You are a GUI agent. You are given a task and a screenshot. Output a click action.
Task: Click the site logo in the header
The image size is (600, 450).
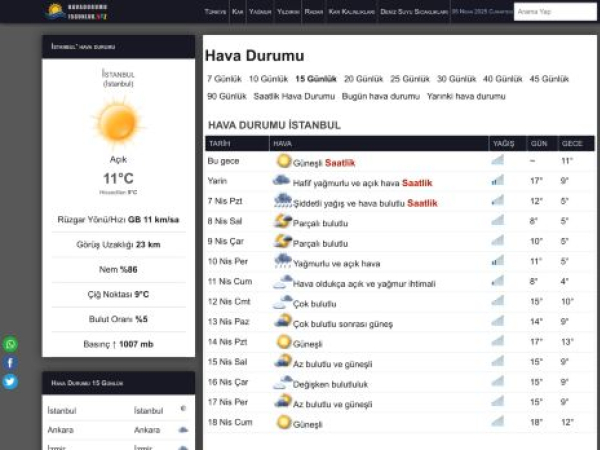(x=77, y=11)
